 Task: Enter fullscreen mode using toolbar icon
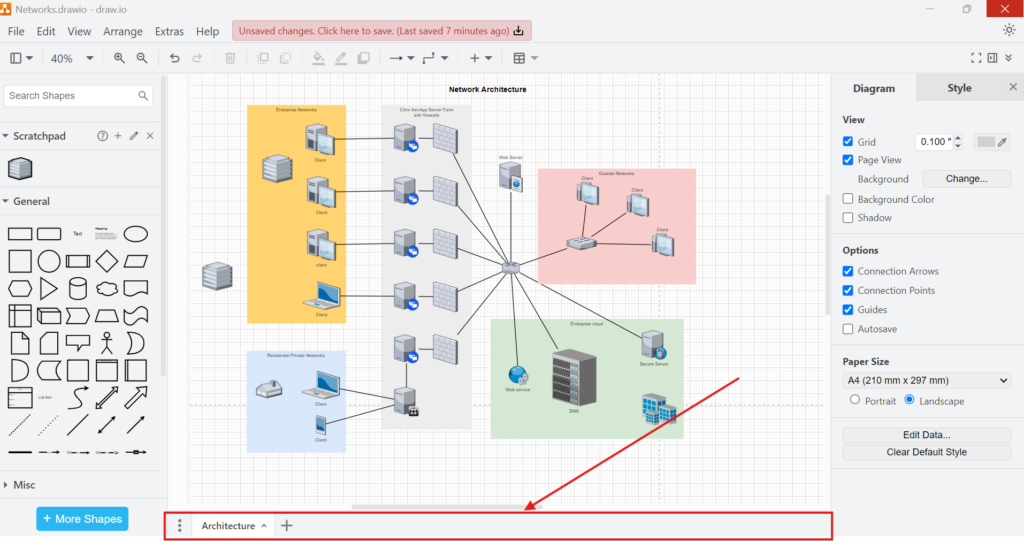pos(977,58)
